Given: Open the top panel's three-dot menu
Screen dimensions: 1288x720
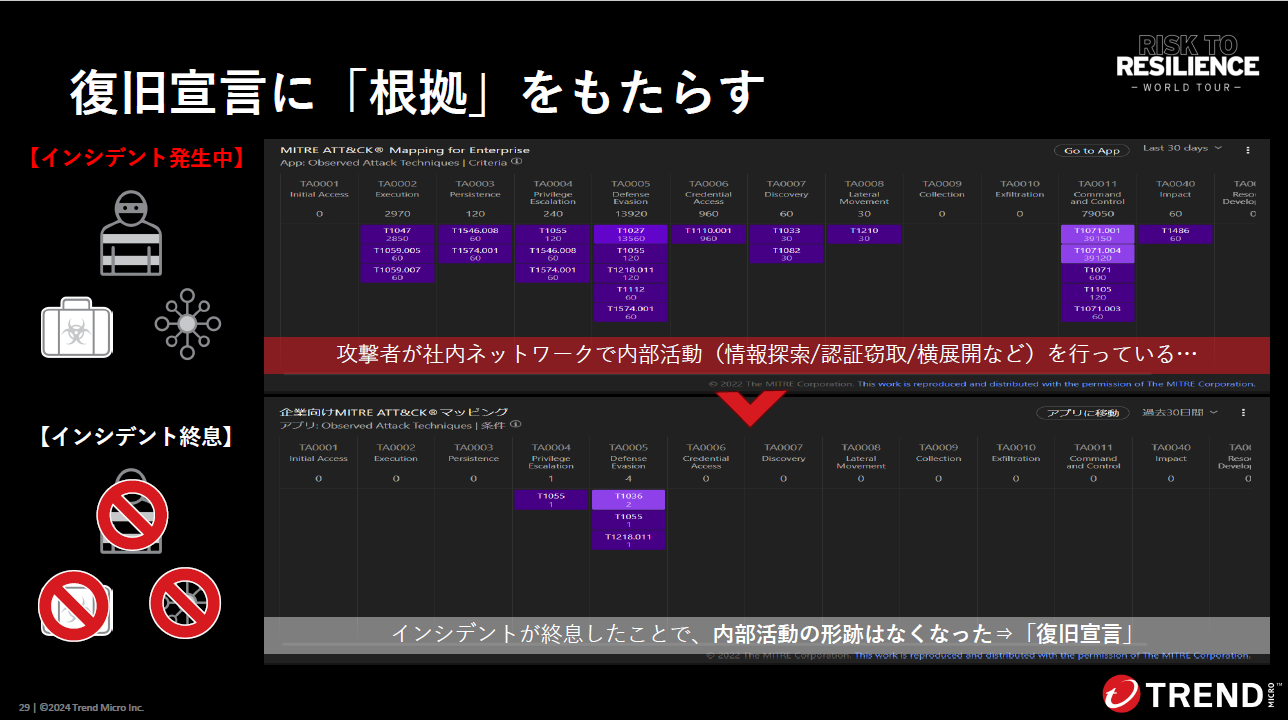Looking at the screenshot, I should 1247,150.
